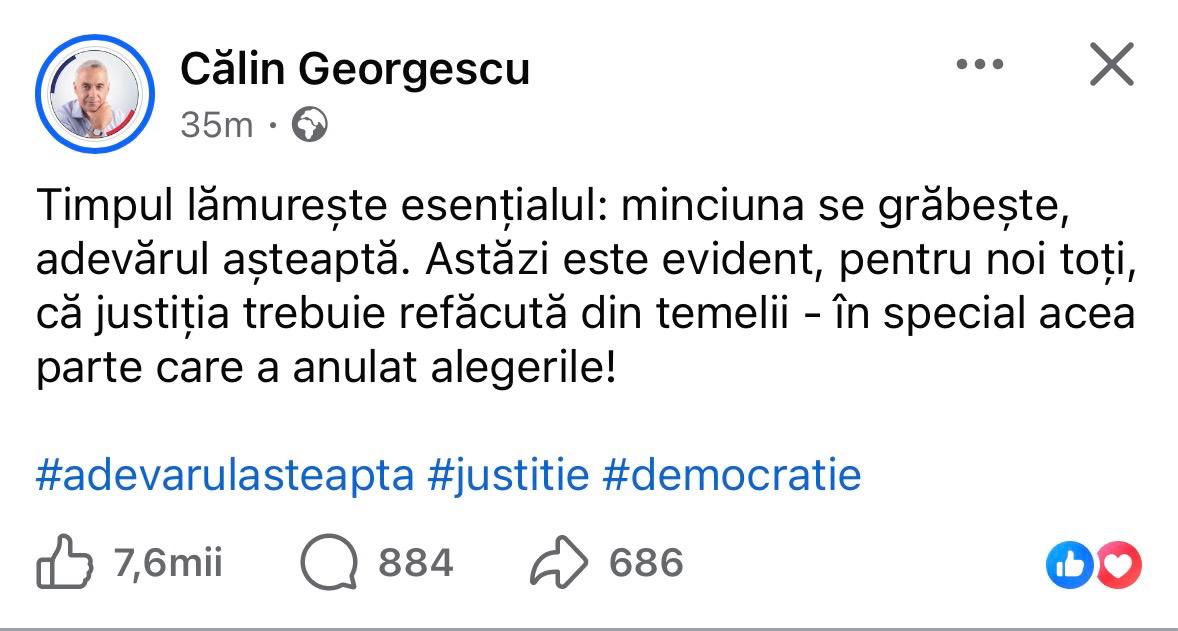This screenshot has width=1178, height=631.
Task: Open the #adevarulasteapta hashtag
Action: tap(224, 475)
